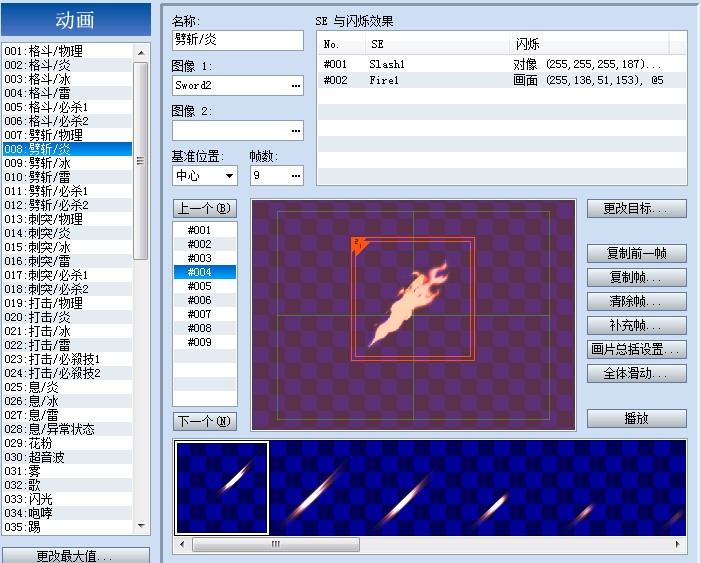Select animation 001:格斗/物理

(68, 51)
